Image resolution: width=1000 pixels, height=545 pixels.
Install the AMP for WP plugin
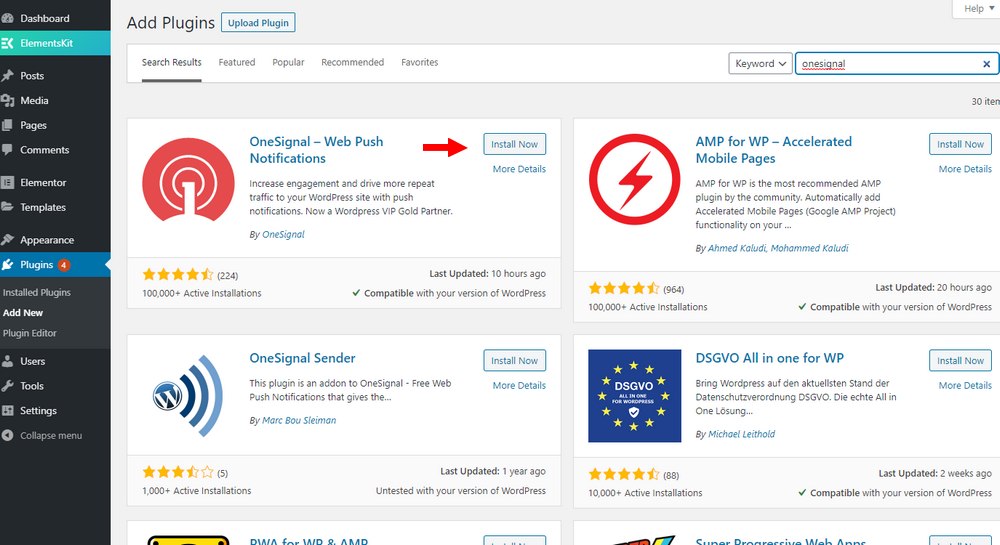[960, 144]
